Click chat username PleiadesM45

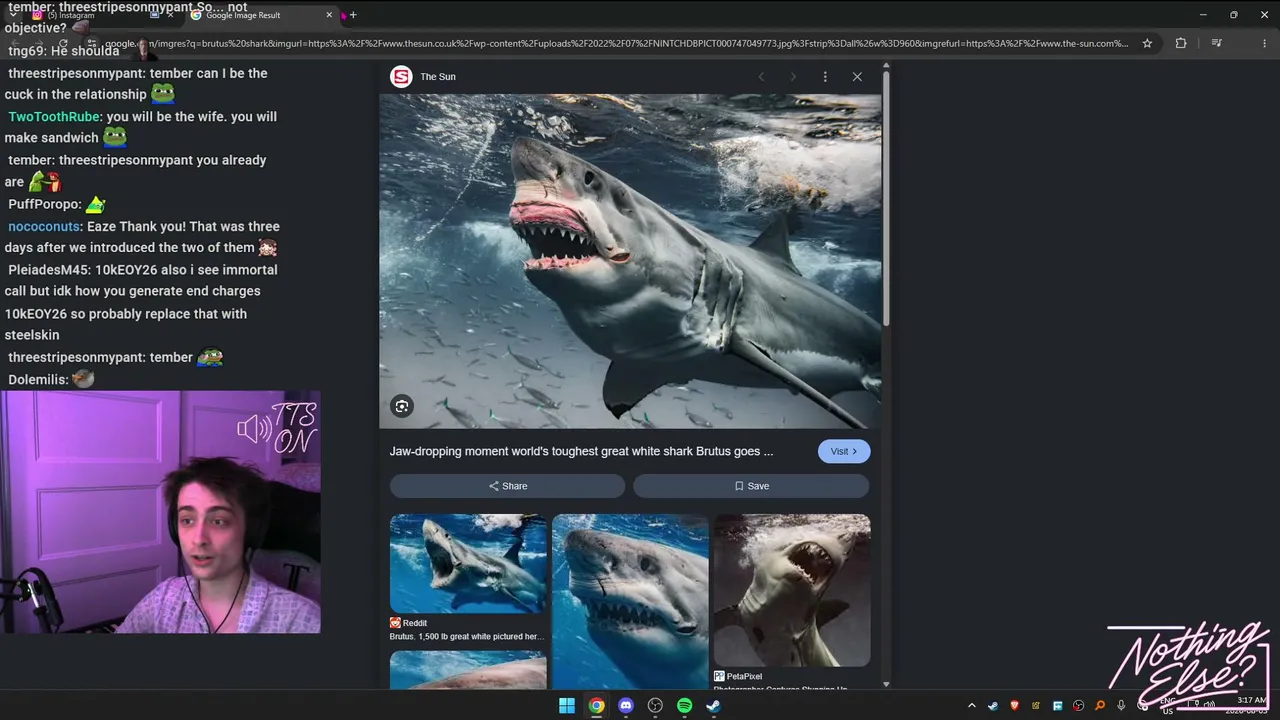49,270
